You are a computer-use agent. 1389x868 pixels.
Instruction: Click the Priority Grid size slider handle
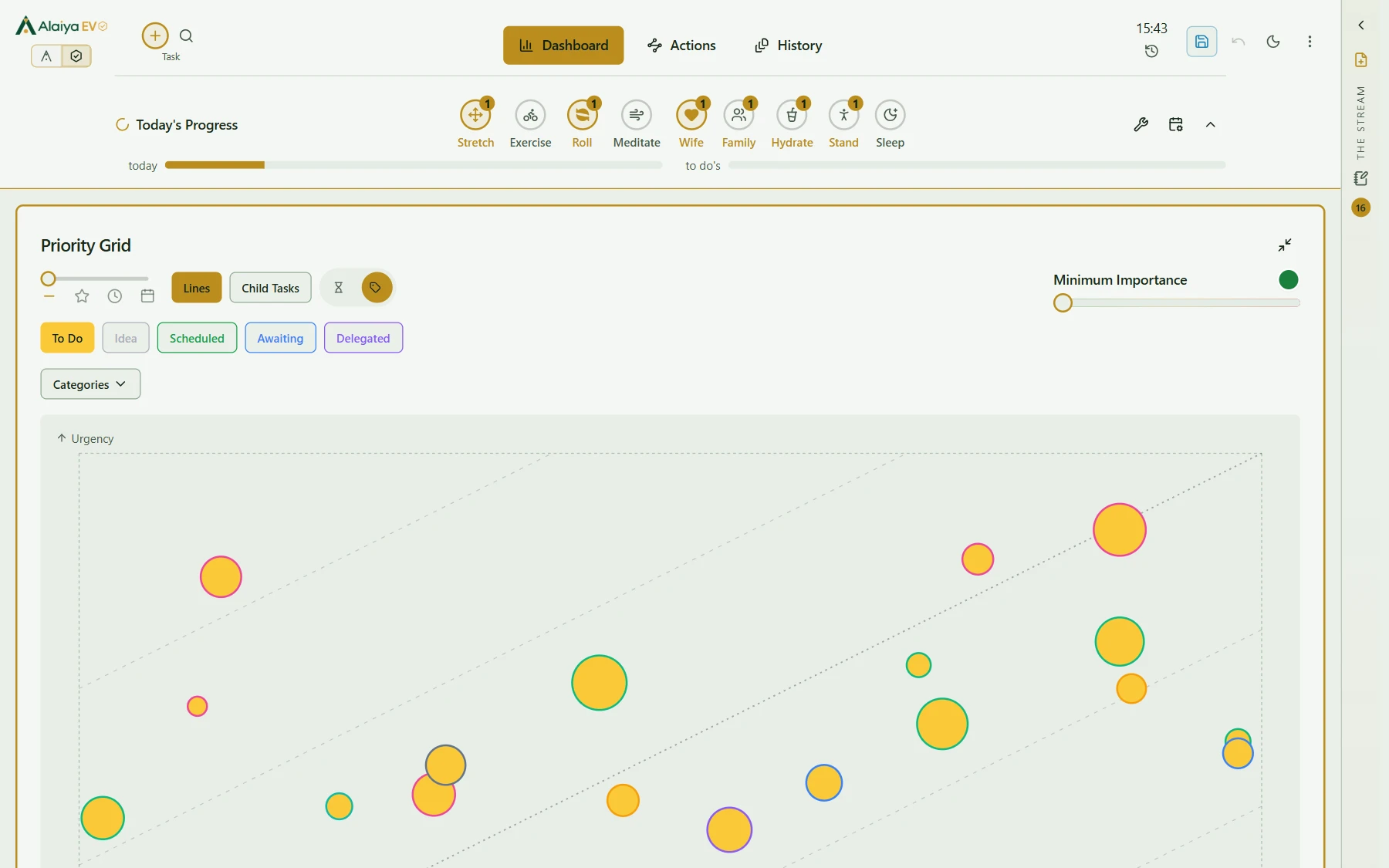48,279
